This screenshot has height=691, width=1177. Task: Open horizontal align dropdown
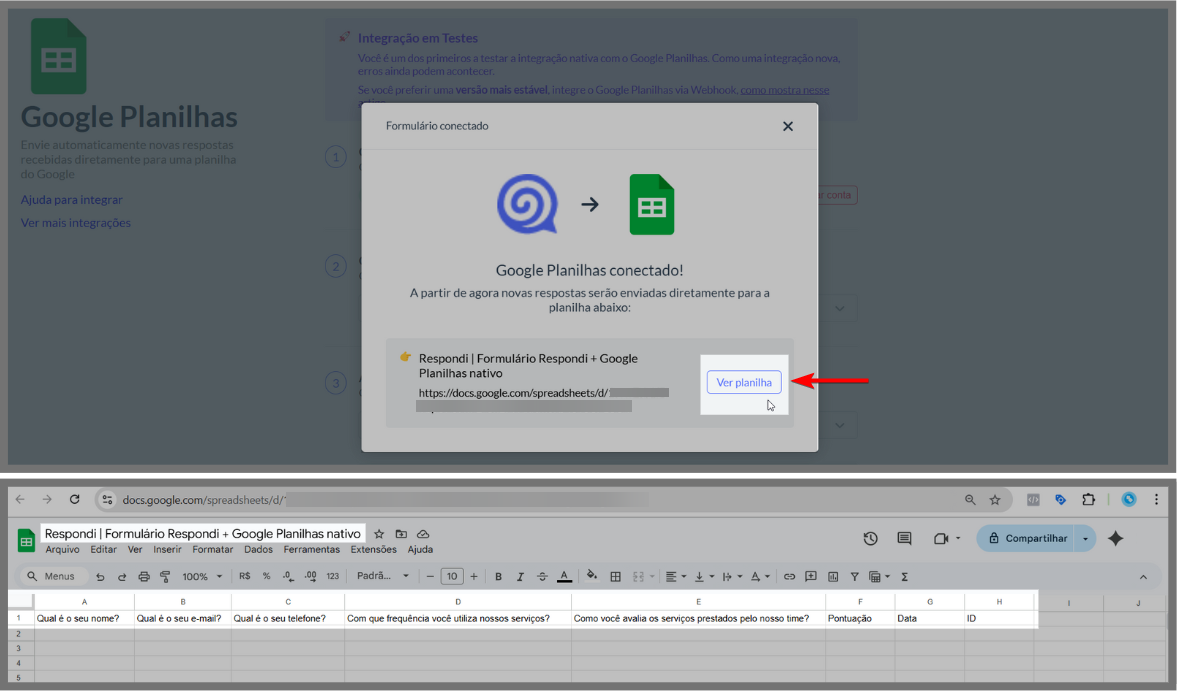pos(676,576)
